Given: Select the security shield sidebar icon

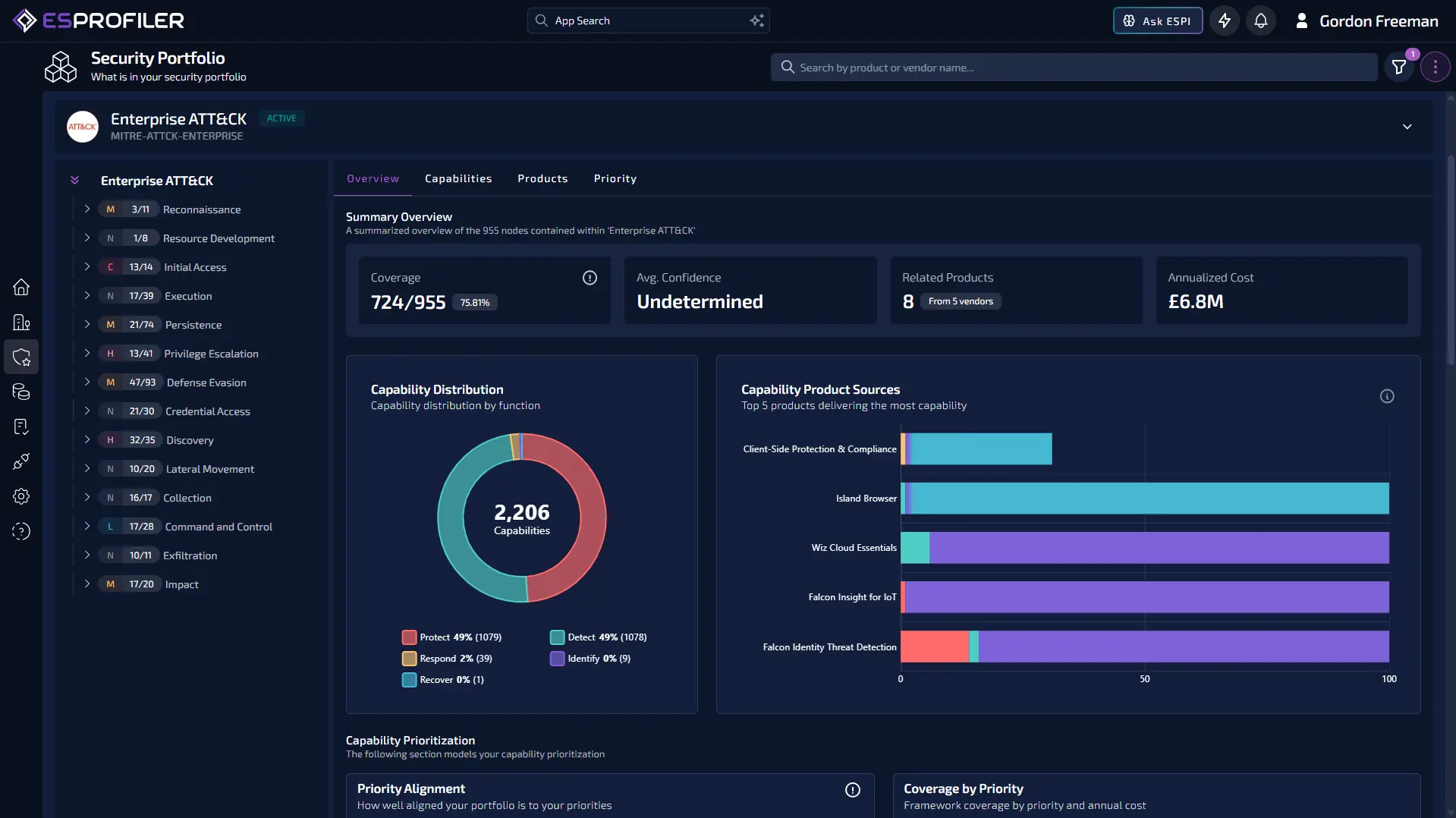Looking at the screenshot, I should click(21, 357).
